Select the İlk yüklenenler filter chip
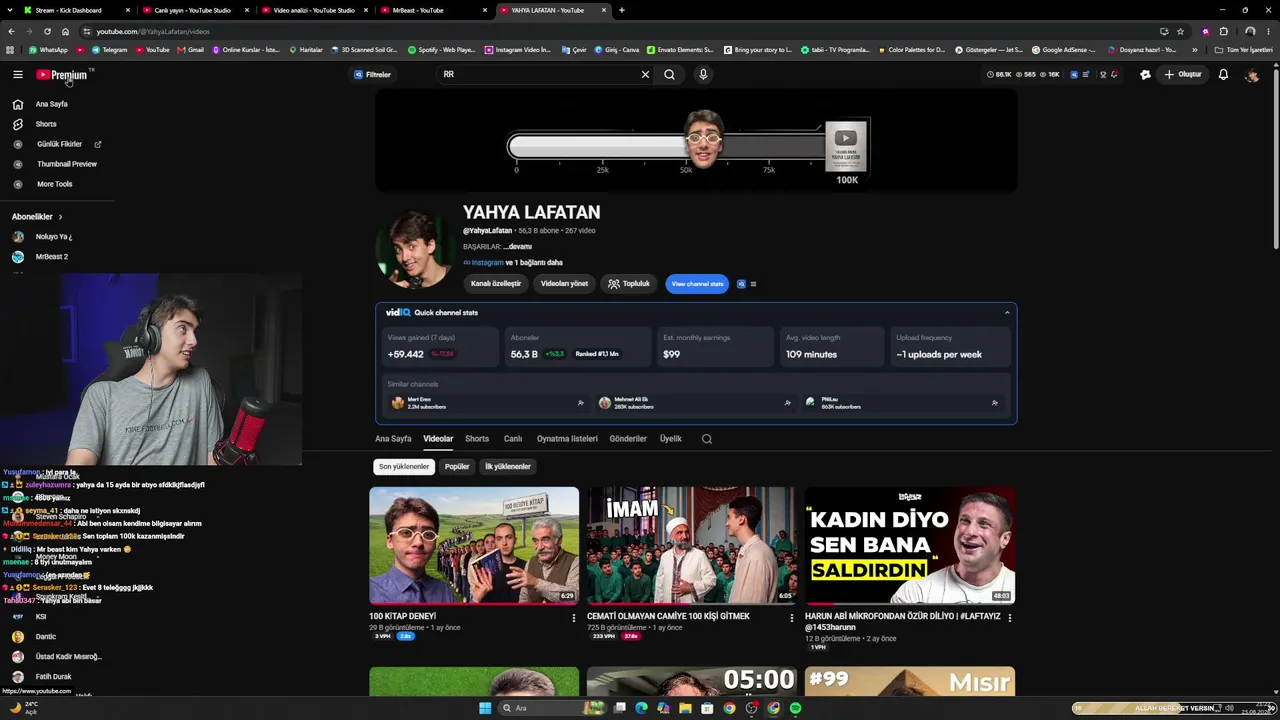The width and height of the screenshot is (1280, 720). (508, 467)
